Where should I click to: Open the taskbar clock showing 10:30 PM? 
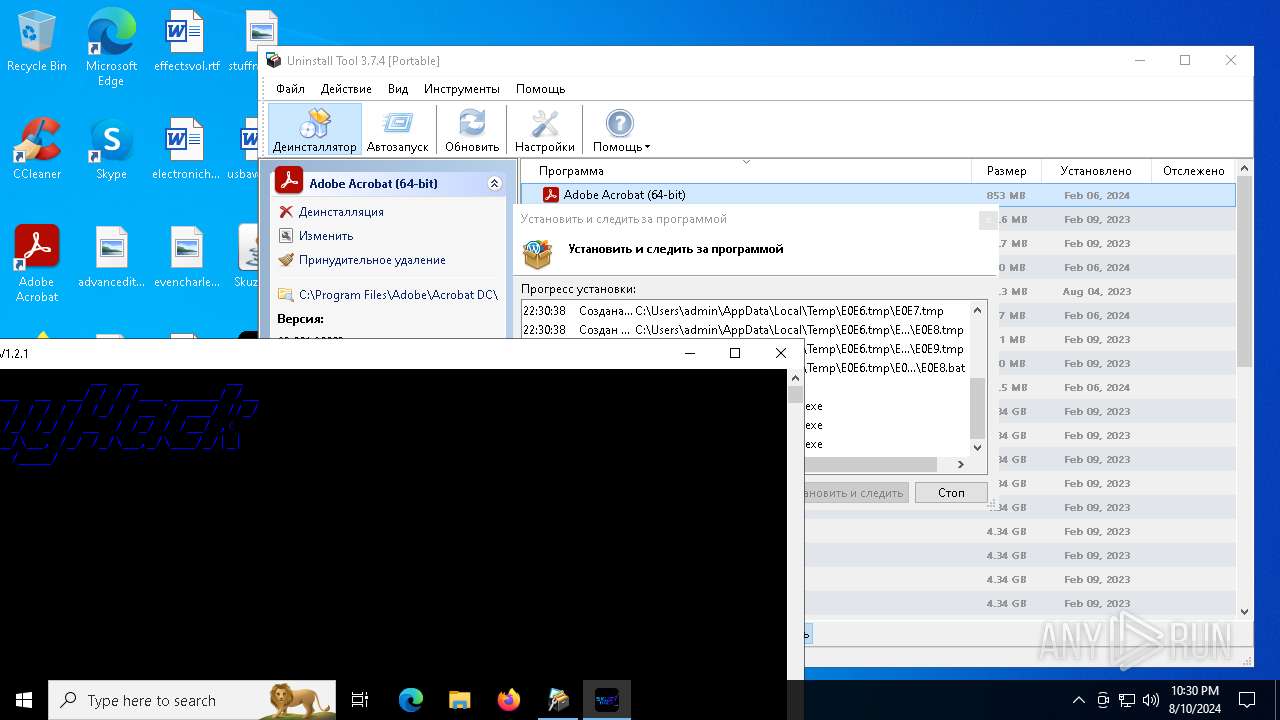(1194, 700)
